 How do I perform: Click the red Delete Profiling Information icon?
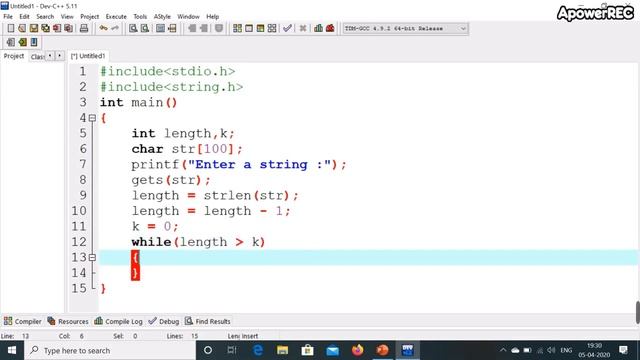[330, 28]
